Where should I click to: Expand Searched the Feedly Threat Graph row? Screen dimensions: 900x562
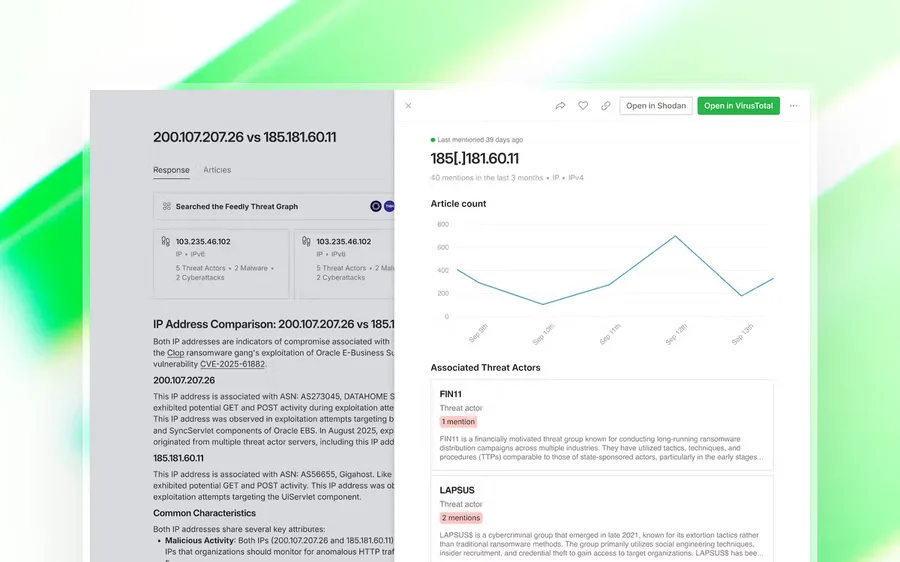click(x=274, y=206)
